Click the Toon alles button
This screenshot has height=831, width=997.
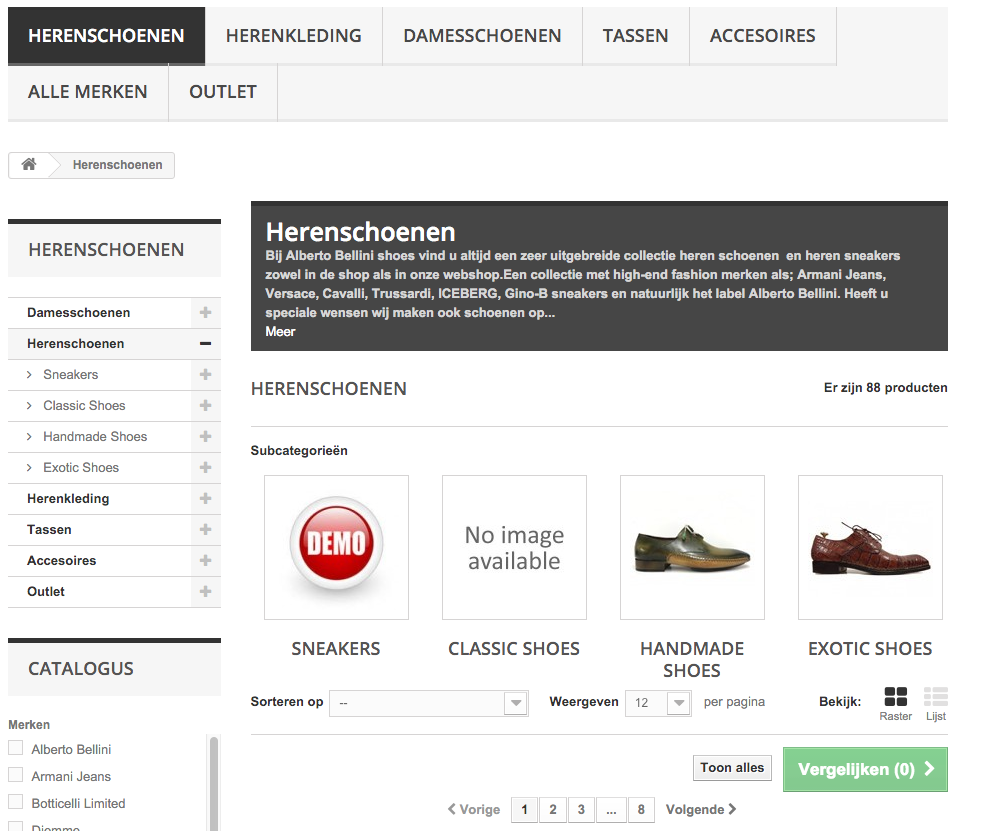[732, 768]
